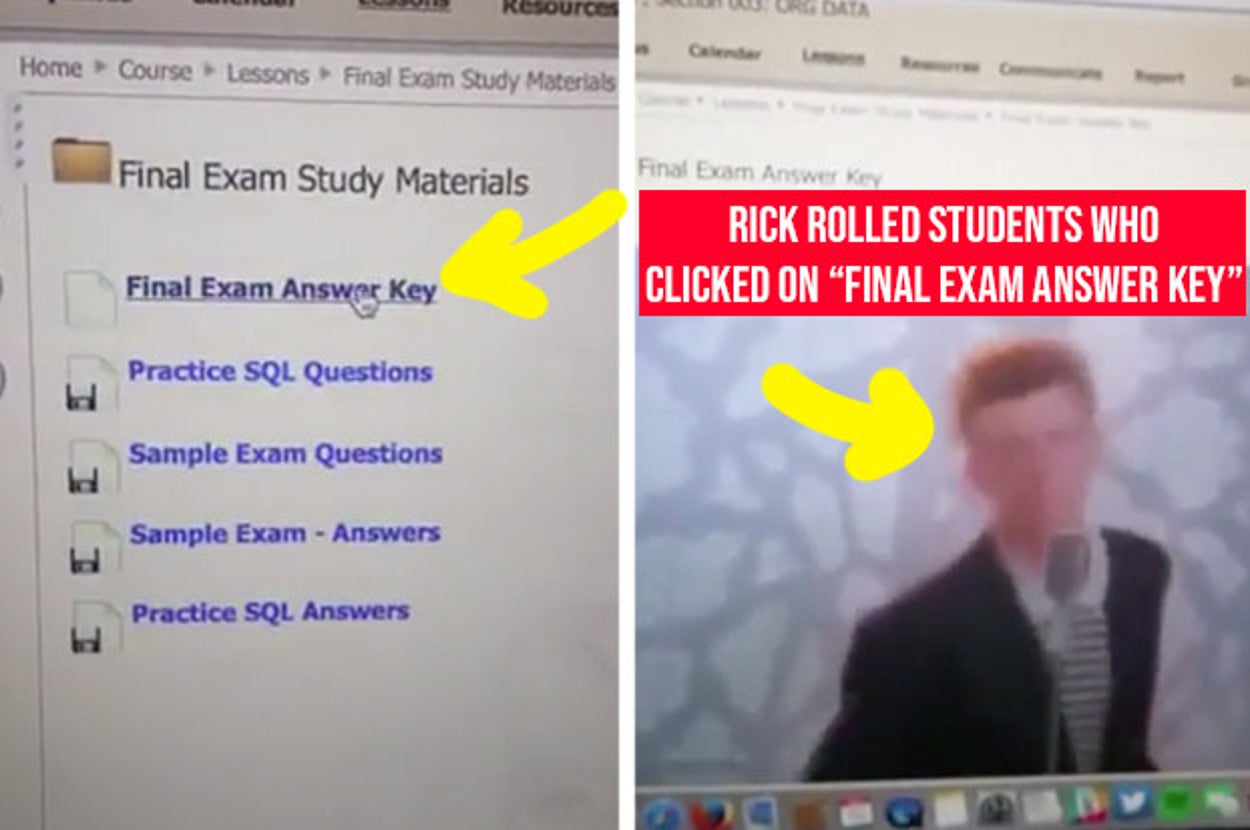Click the Practice SQL Answers file icon

96,625
